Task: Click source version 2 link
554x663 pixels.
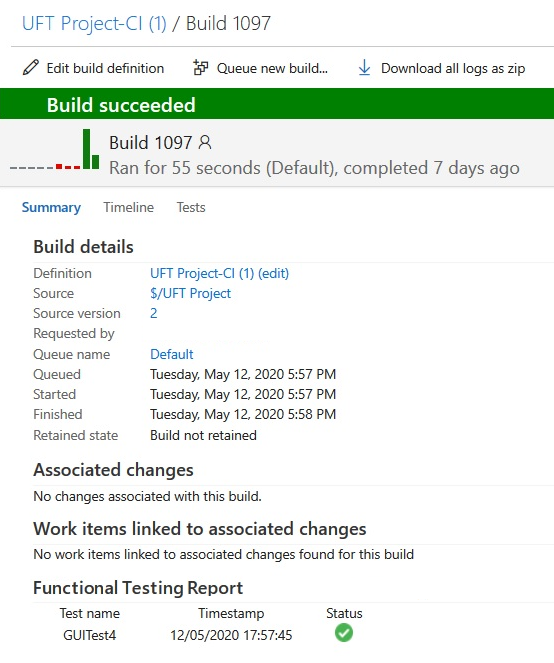Action: 154,313
